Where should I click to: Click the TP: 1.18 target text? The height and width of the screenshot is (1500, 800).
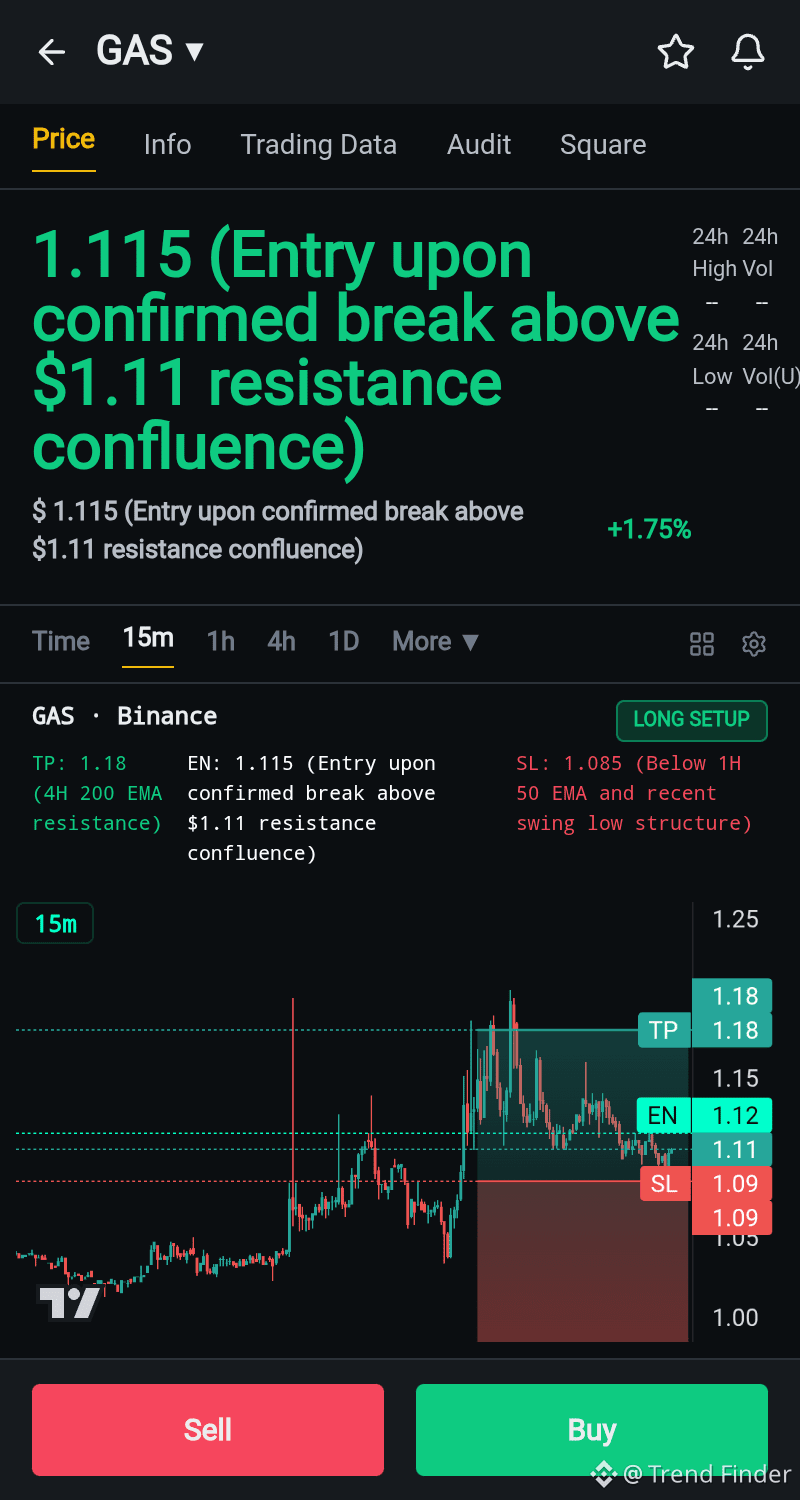(x=97, y=793)
